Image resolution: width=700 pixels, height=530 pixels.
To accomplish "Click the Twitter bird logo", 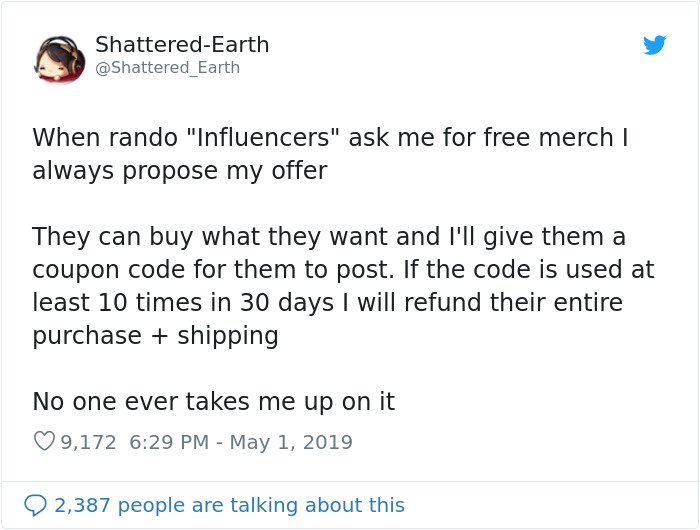I will 654,45.
